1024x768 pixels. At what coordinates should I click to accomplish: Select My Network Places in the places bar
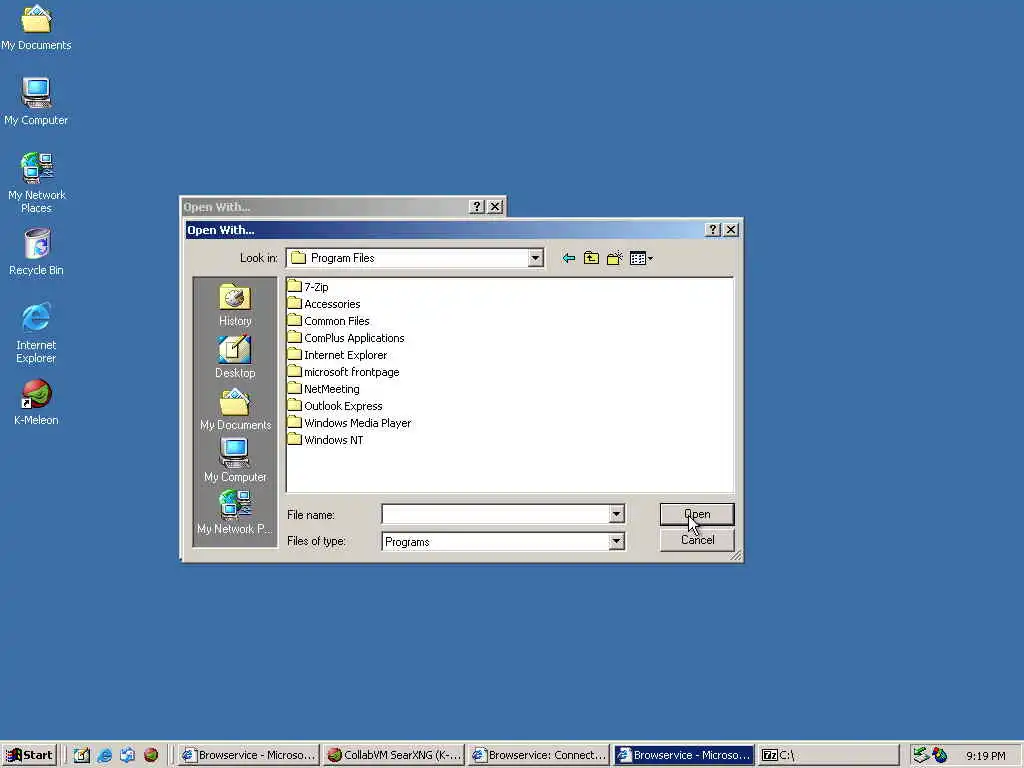[235, 513]
